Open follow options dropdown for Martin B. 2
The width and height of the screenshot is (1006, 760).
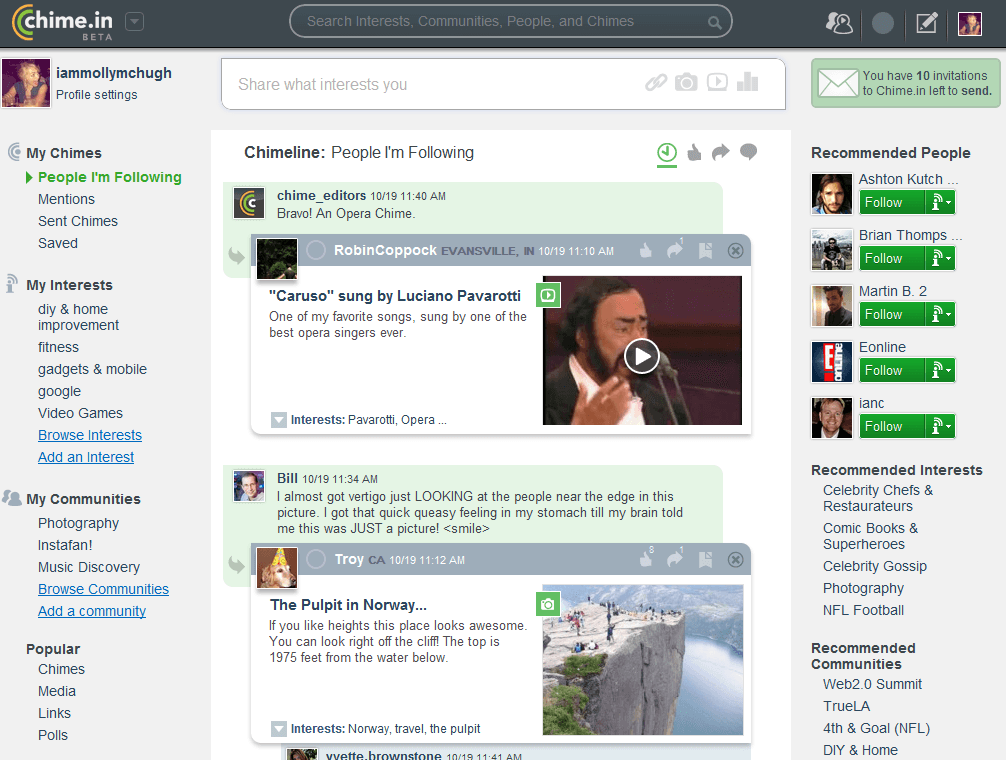tap(941, 314)
